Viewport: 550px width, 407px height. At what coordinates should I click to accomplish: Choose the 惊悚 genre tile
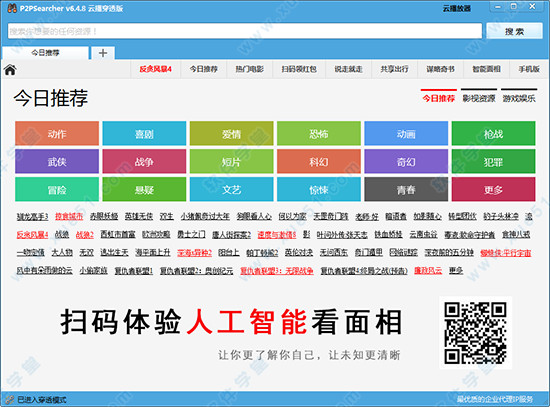point(319,189)
